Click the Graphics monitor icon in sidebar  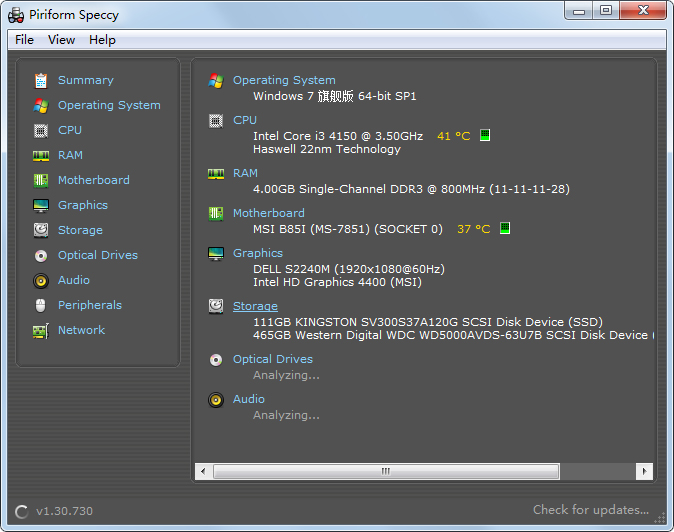[41, 205]
